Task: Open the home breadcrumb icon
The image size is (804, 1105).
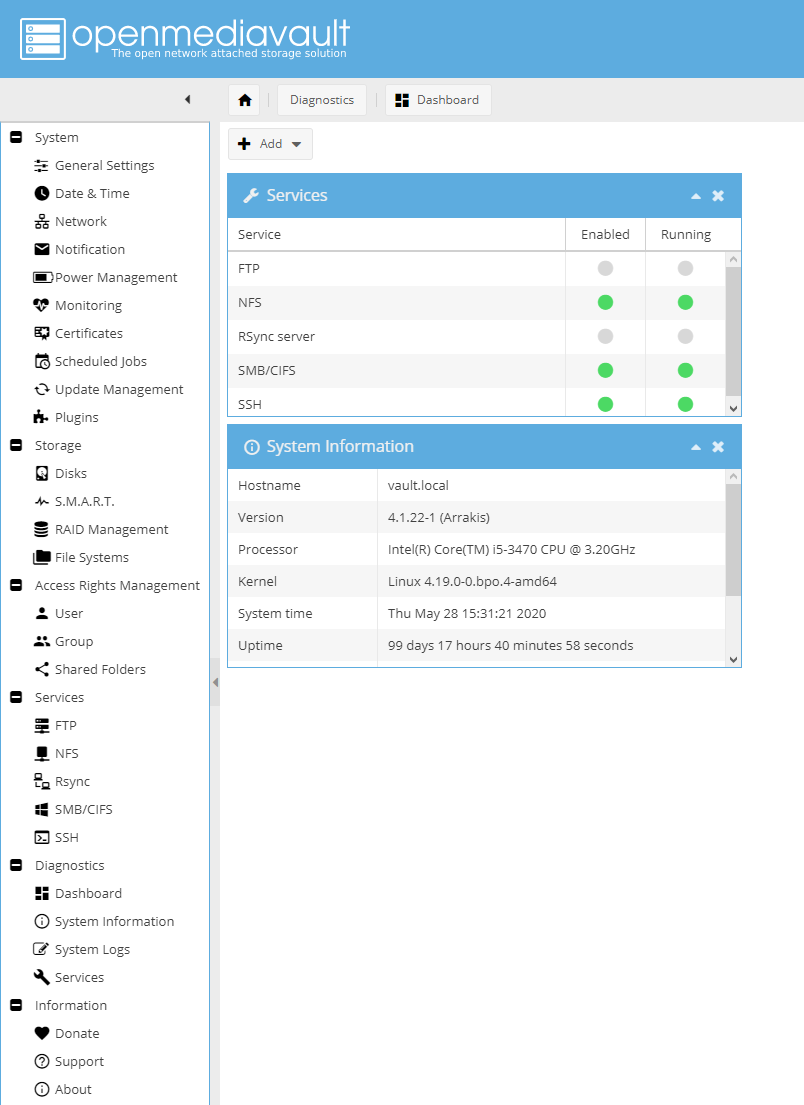Action: (x=243, y=99)
